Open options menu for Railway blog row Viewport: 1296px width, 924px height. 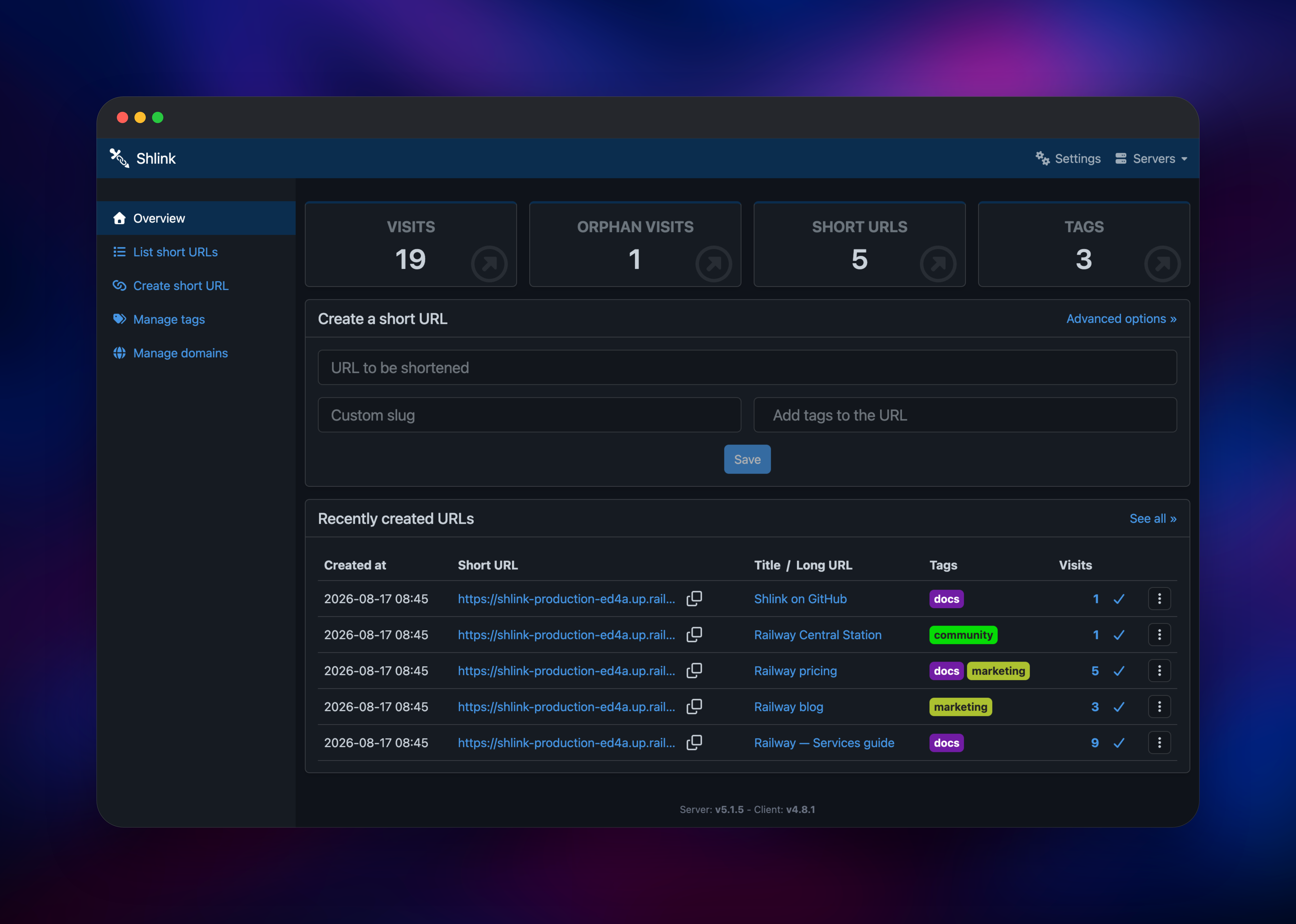1159,707
